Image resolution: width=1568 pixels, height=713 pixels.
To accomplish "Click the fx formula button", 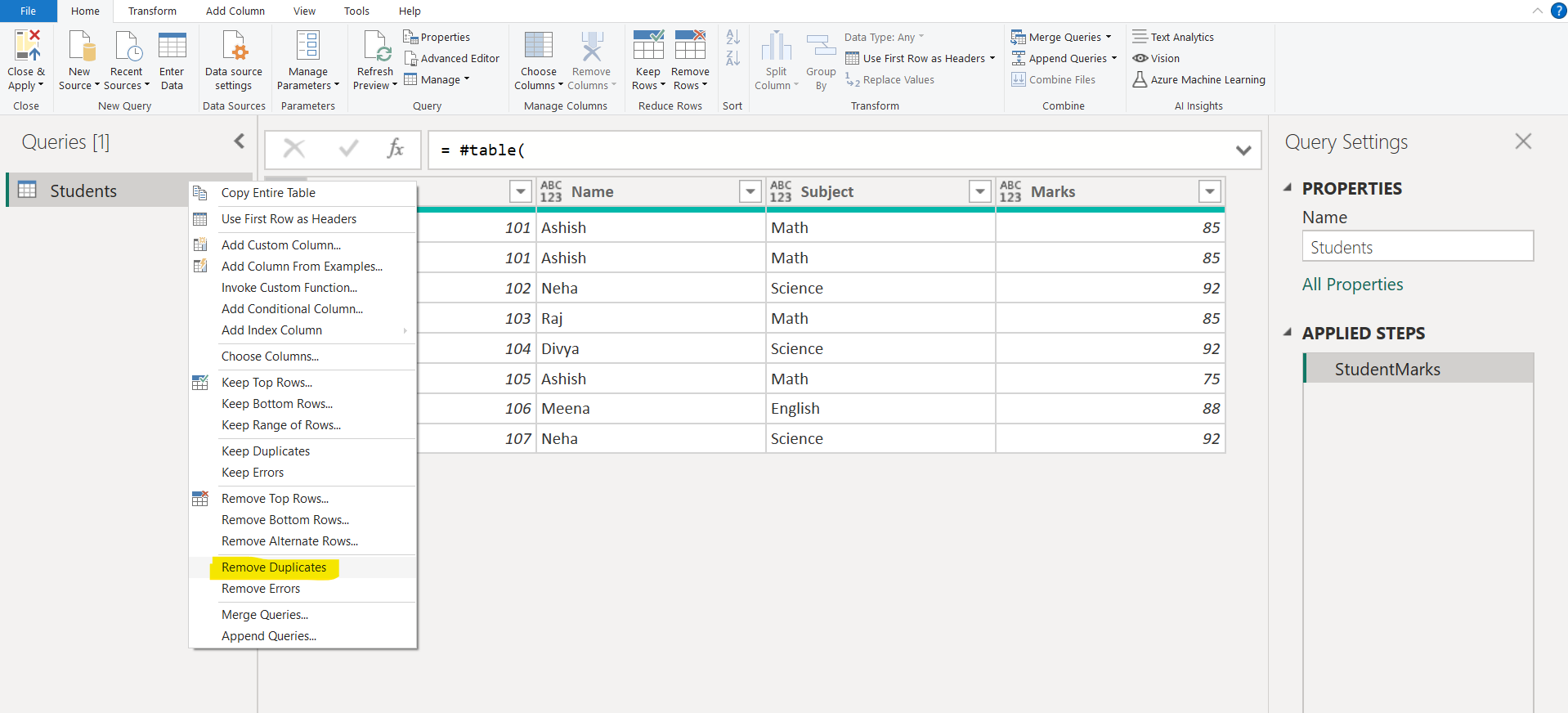I will 396,149.
